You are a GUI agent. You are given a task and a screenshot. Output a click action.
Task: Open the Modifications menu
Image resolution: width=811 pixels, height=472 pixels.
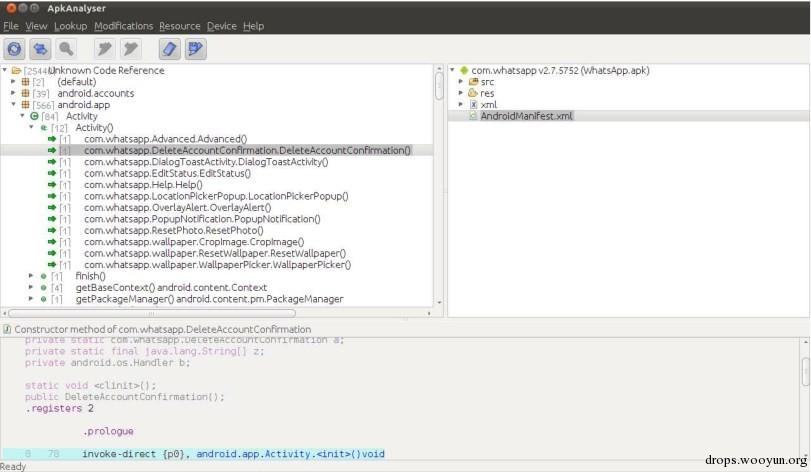[124, 26]
